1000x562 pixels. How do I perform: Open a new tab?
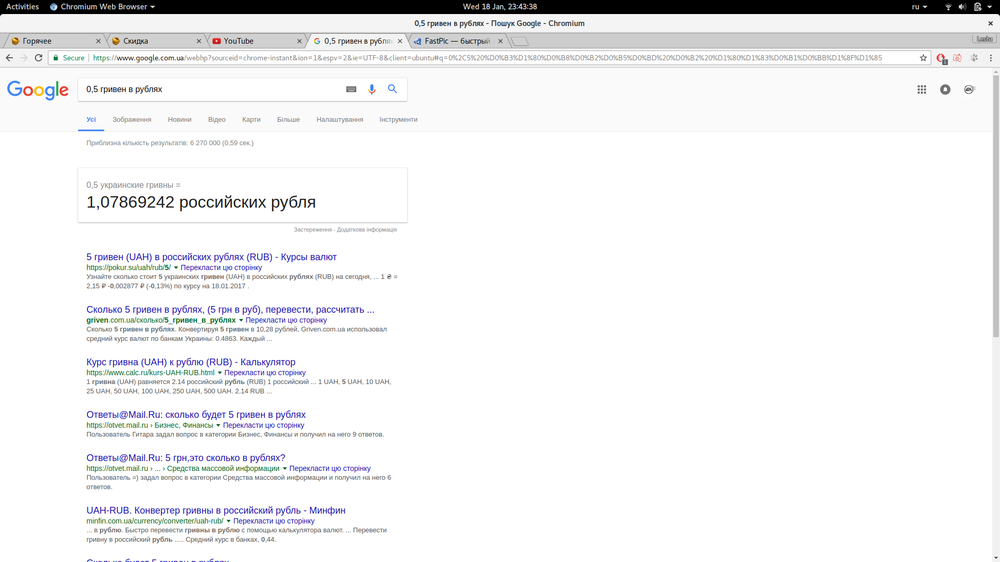[520, 41]
